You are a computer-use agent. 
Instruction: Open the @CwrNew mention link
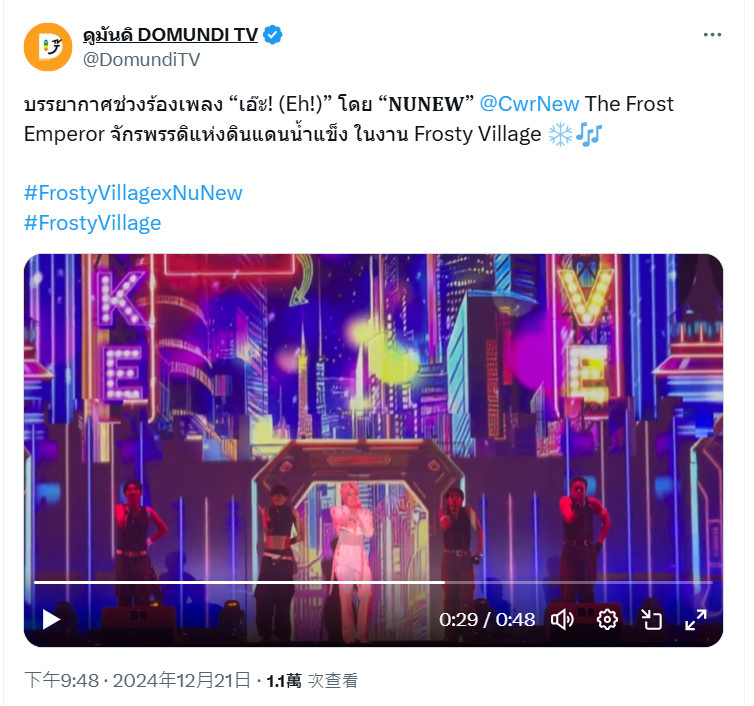[529, 104]
